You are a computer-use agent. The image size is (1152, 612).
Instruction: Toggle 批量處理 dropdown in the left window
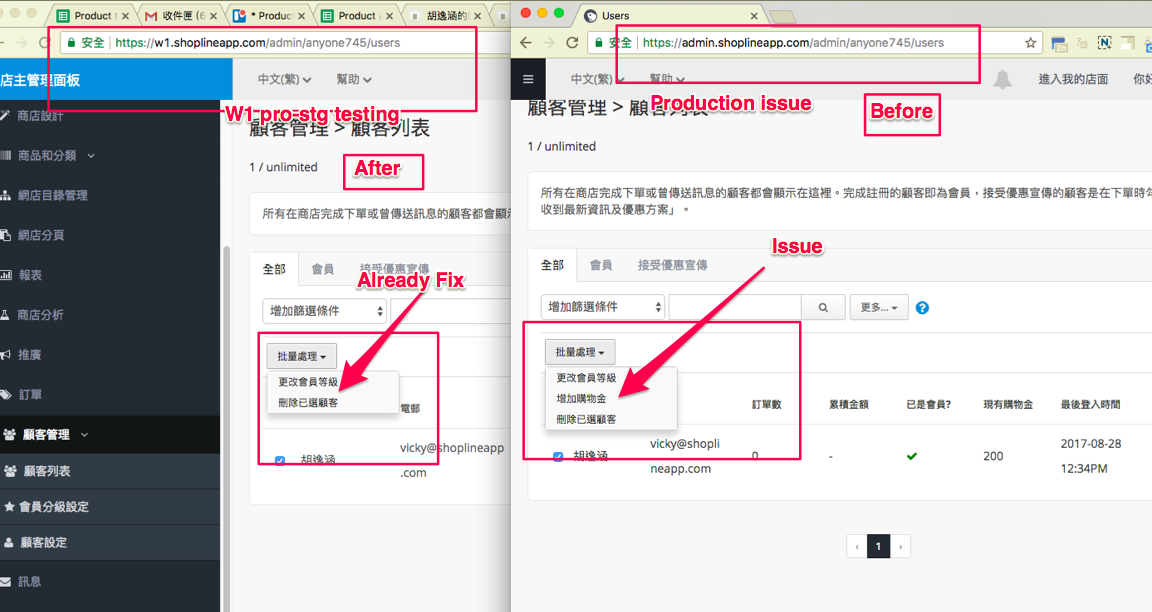pos(301,356)
